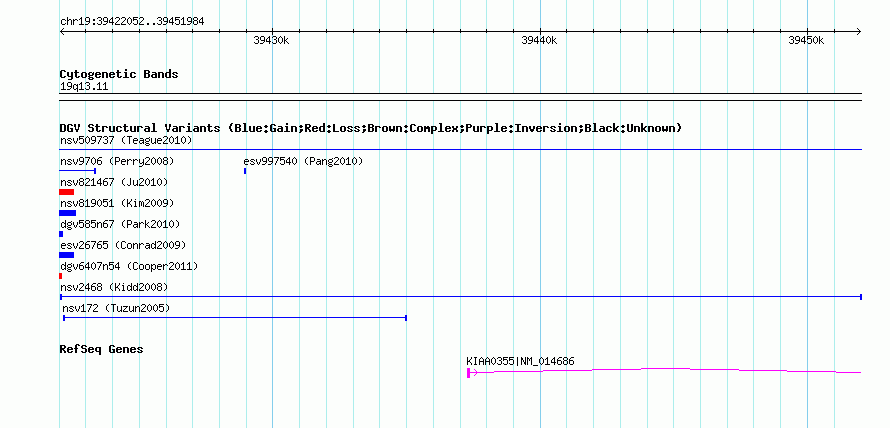Open variant dgv585n67 (Park2010) label

pos(120,224)
